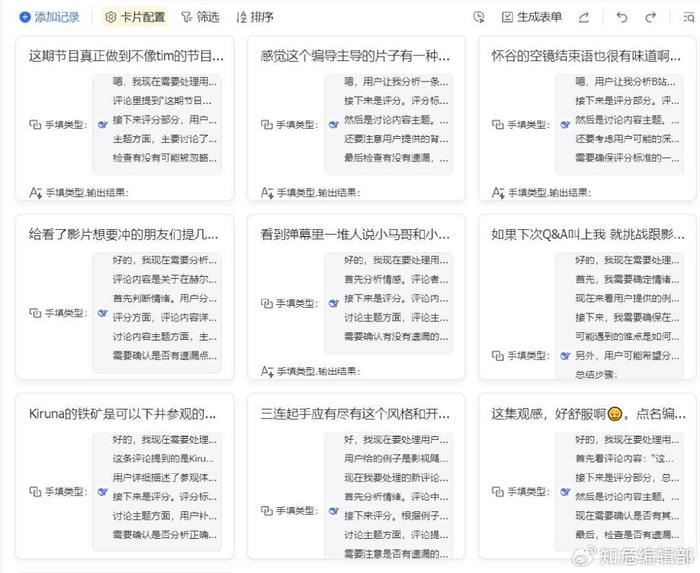Viewport: 700px width, 573px height.
Task: Open the search records icon
Action: click(x=689, y=17)
